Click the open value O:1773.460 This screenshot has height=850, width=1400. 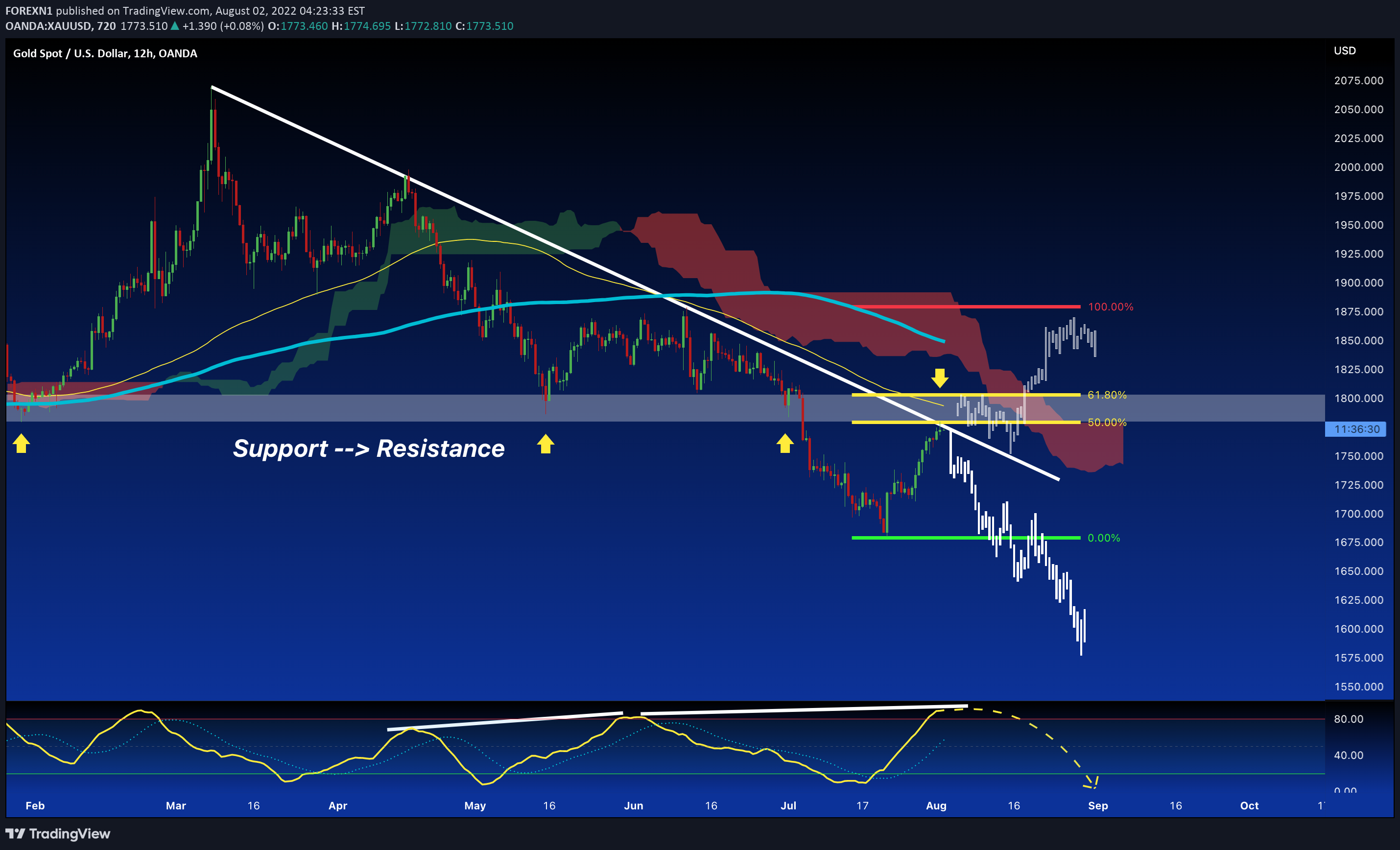[x=298, y=26]
